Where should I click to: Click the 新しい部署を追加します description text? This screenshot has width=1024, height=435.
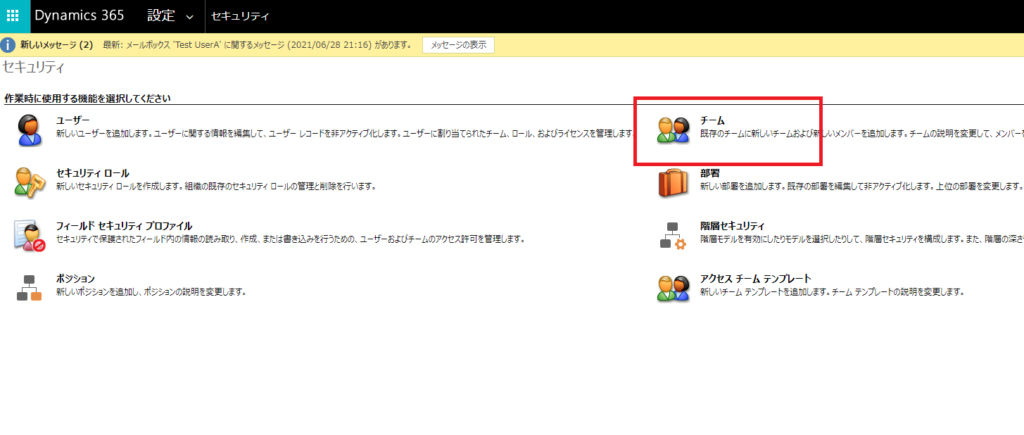(x=861, y=187)
